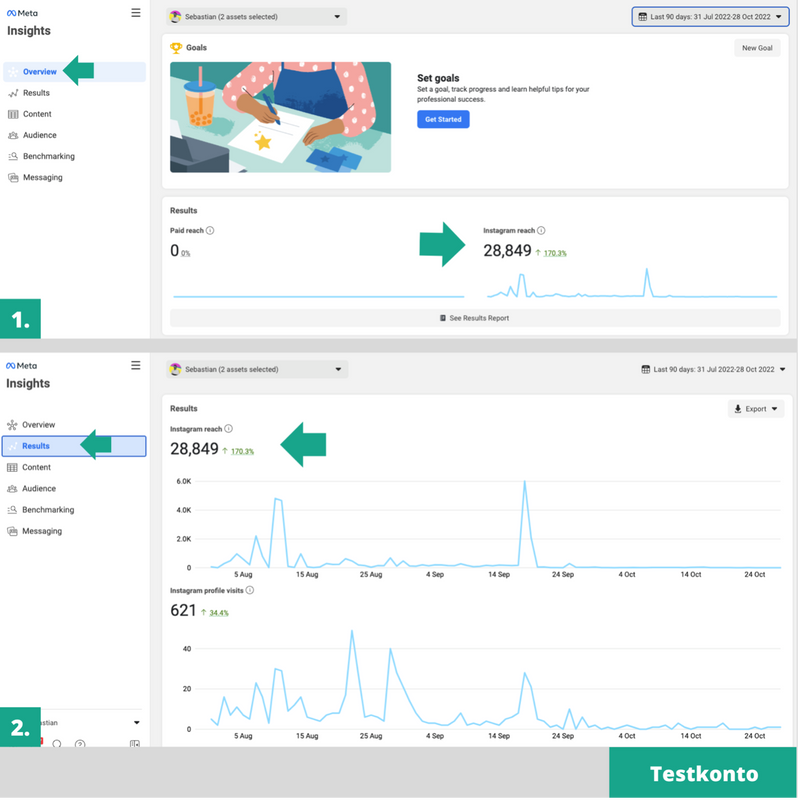Click calendar icon in lower date selector

point(646,370)
